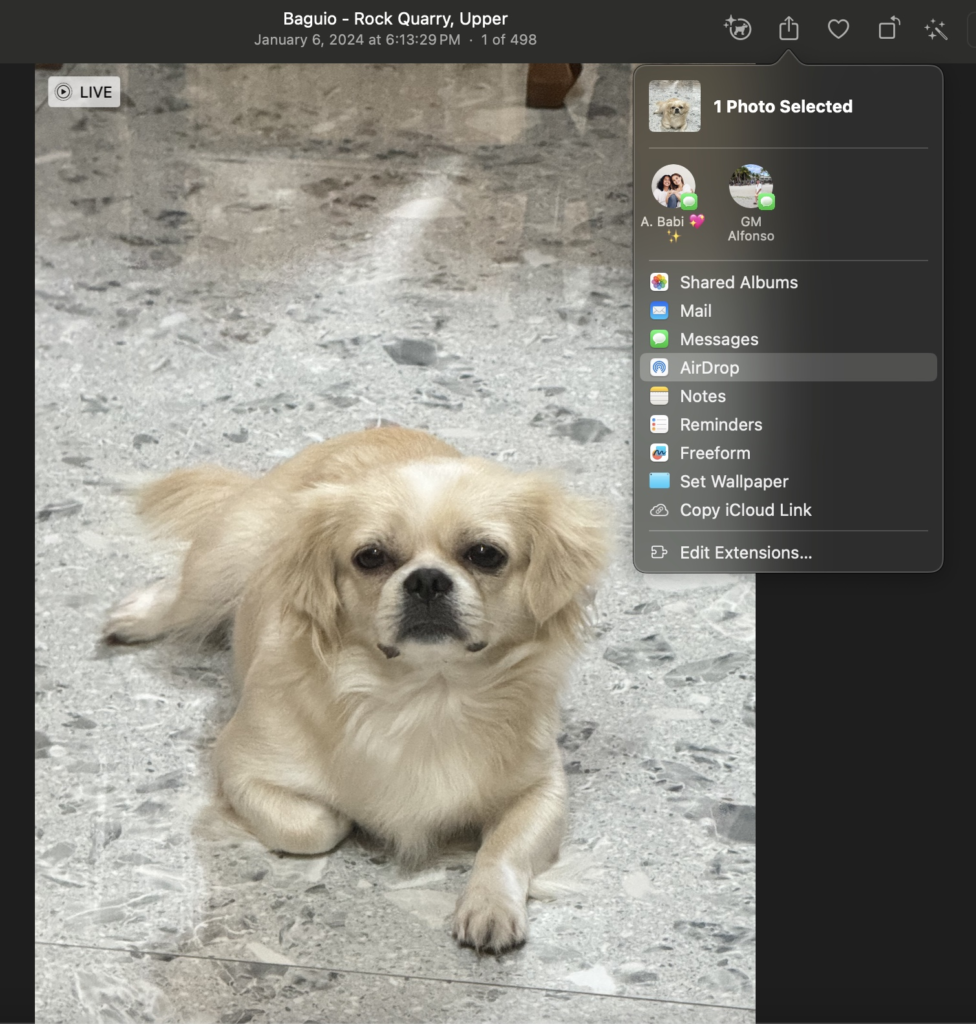
Task: Add photo to Notes
Action: click(x=702, y=396)
